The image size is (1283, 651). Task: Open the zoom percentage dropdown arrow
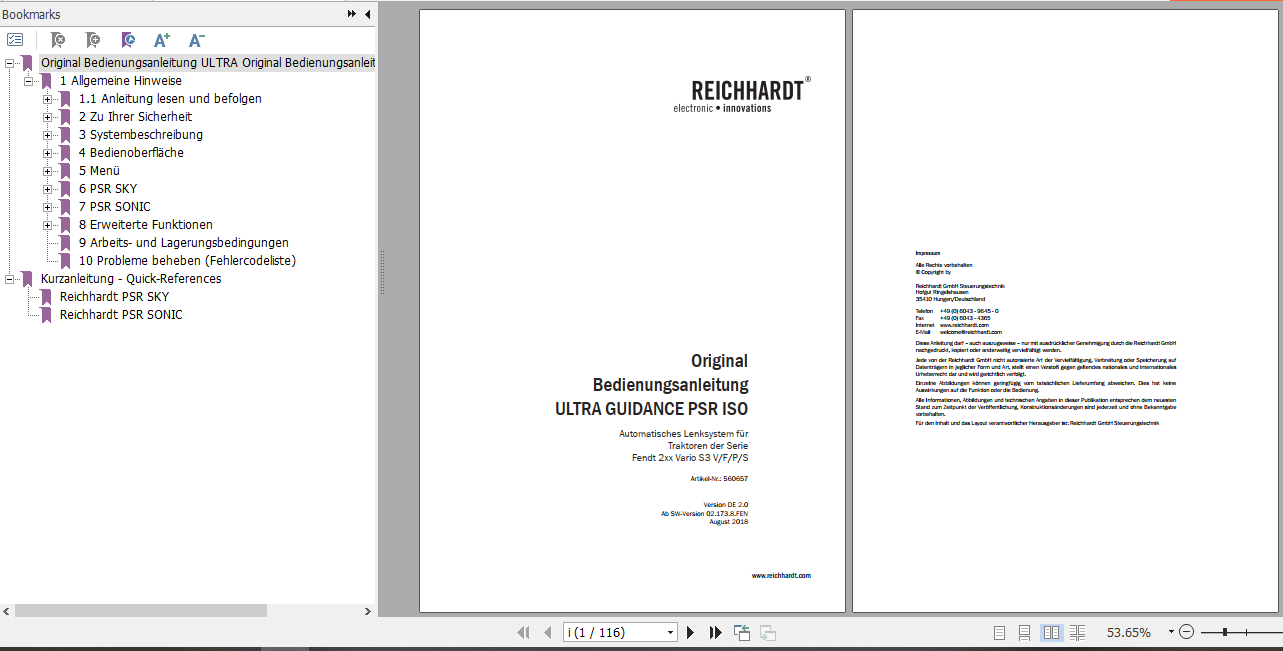pos(1170,632)
